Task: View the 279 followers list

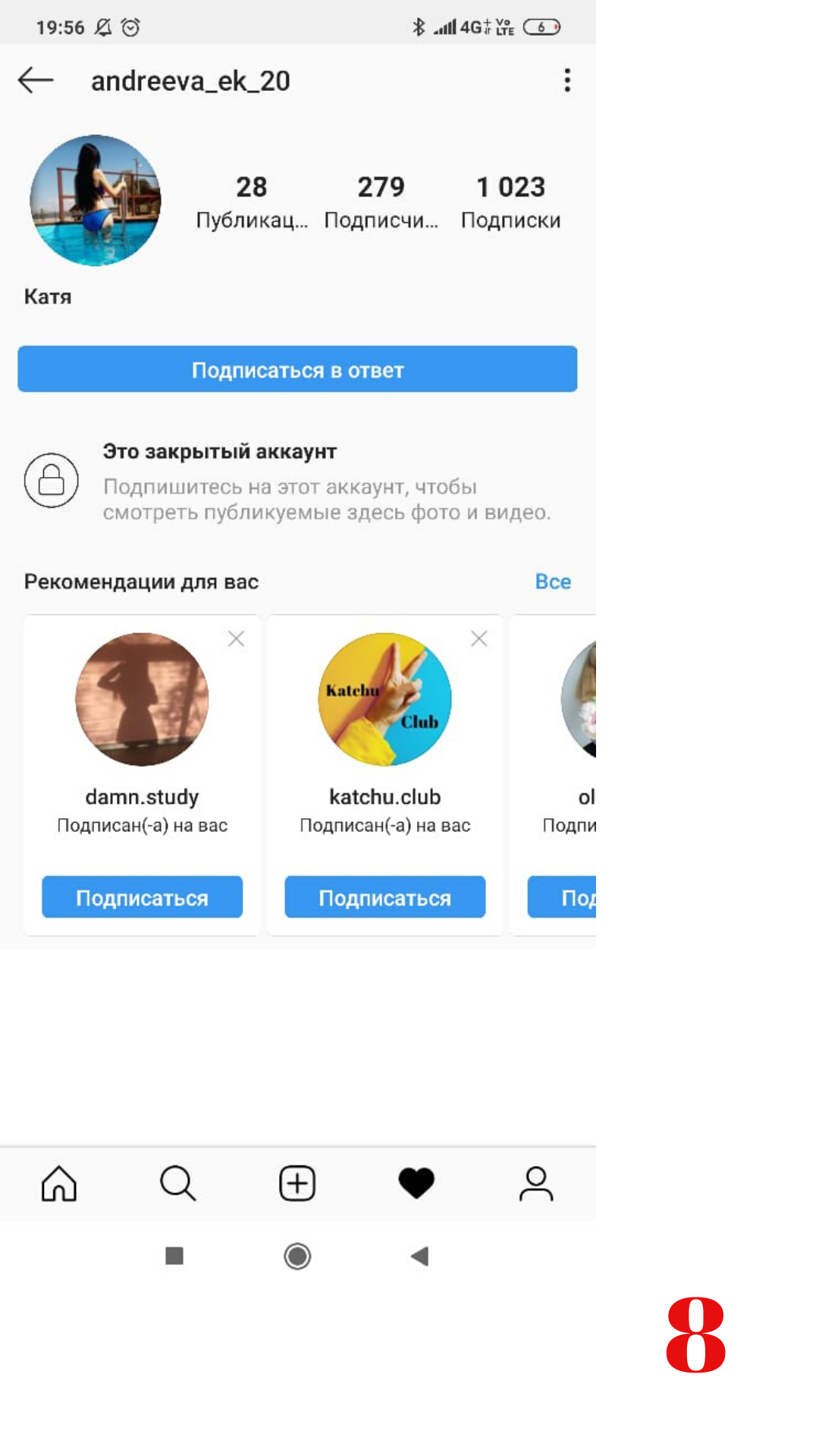Action: (381, 202)
